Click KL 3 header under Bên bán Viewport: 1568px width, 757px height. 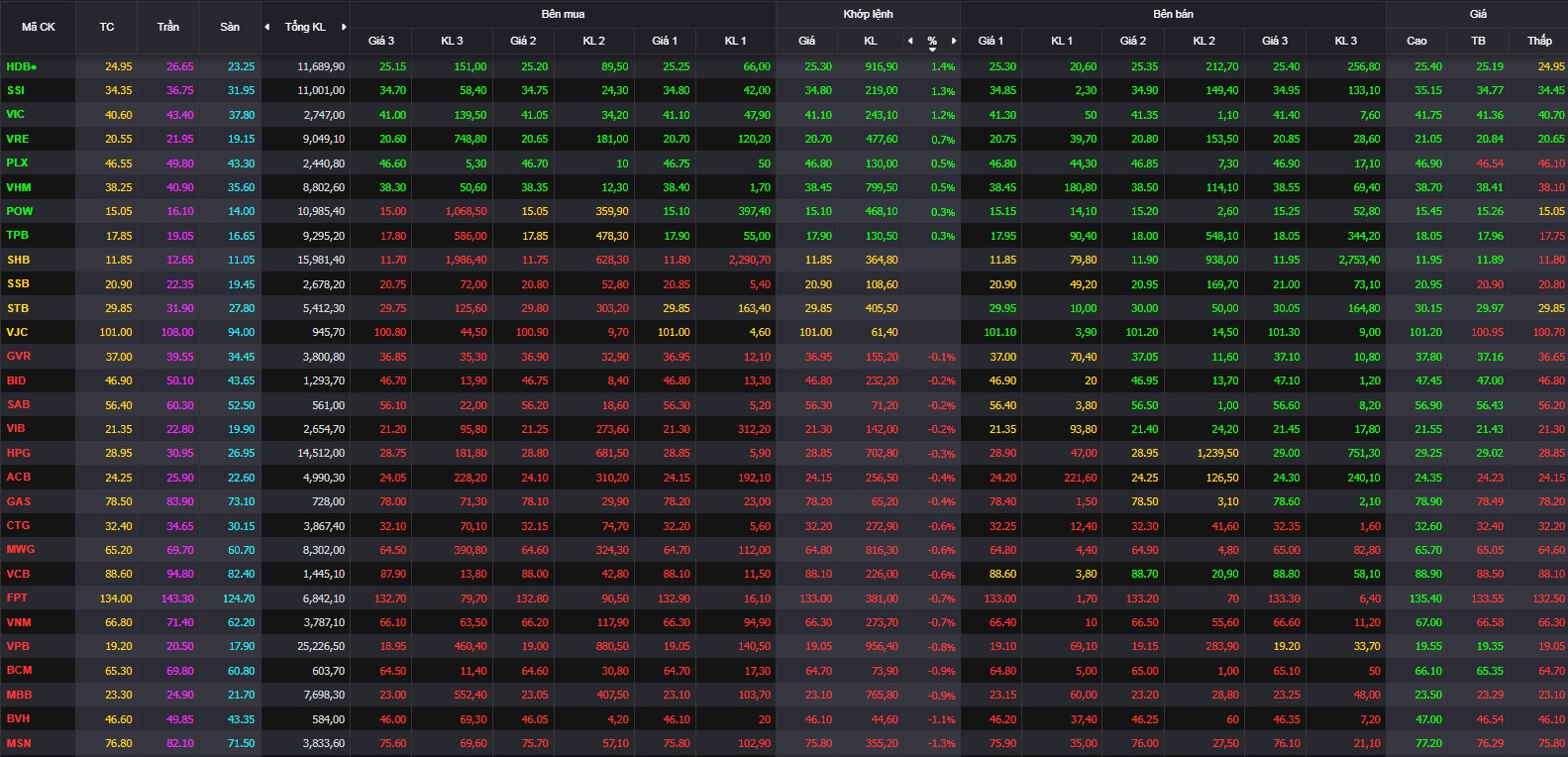coord(1345,41)
